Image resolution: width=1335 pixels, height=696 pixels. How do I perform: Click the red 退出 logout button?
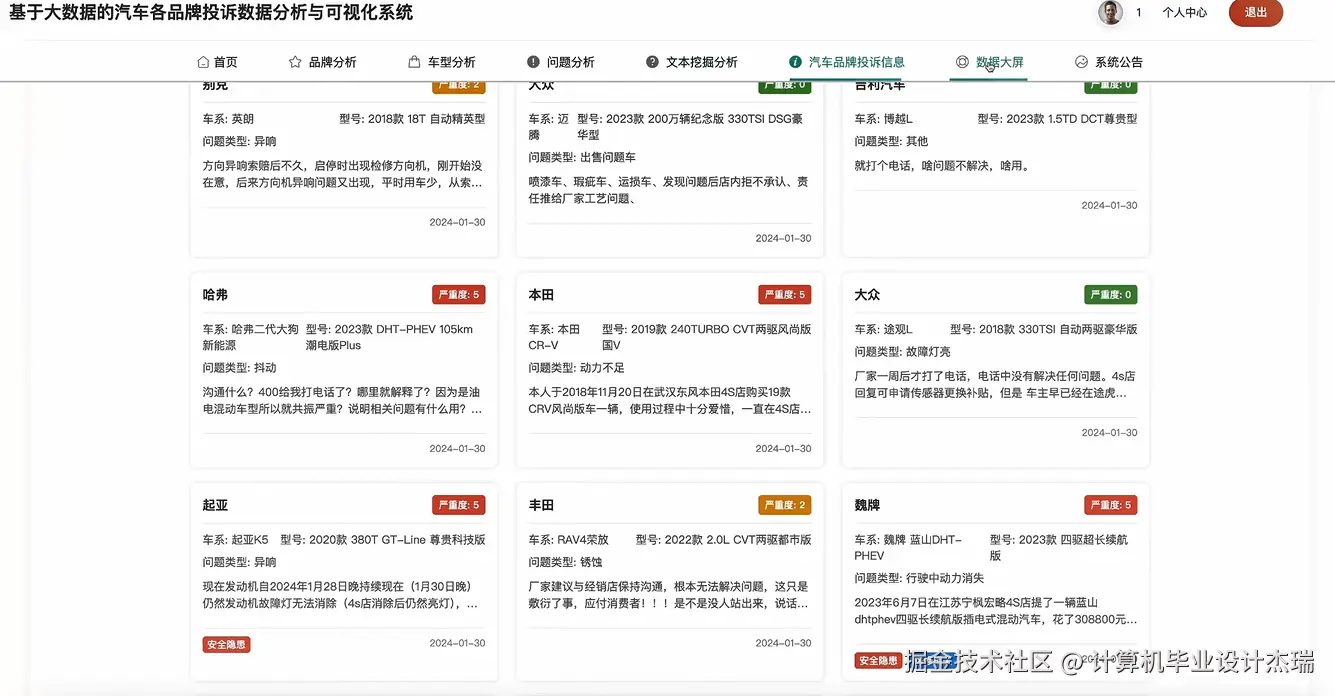[x=1256, y=13]
